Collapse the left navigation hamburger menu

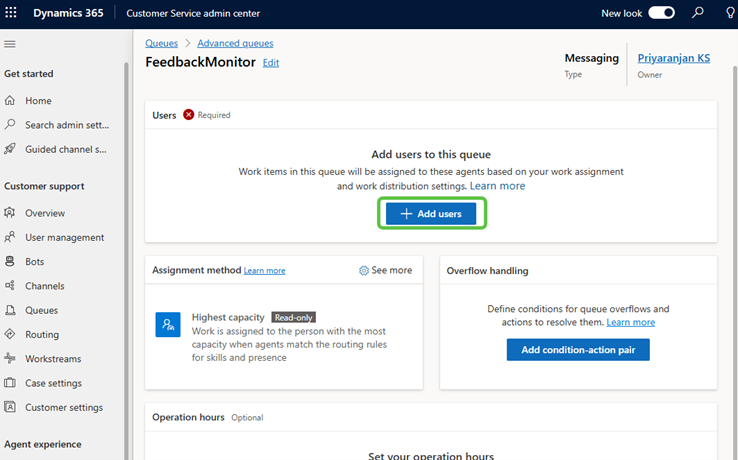[x=10, y=45]
